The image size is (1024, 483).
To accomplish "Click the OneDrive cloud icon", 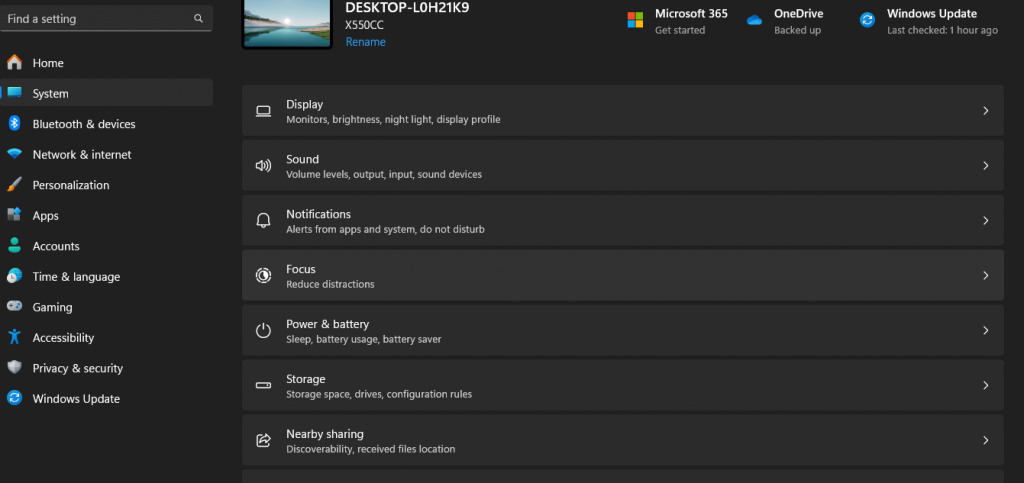I will (x=754, y=20).
